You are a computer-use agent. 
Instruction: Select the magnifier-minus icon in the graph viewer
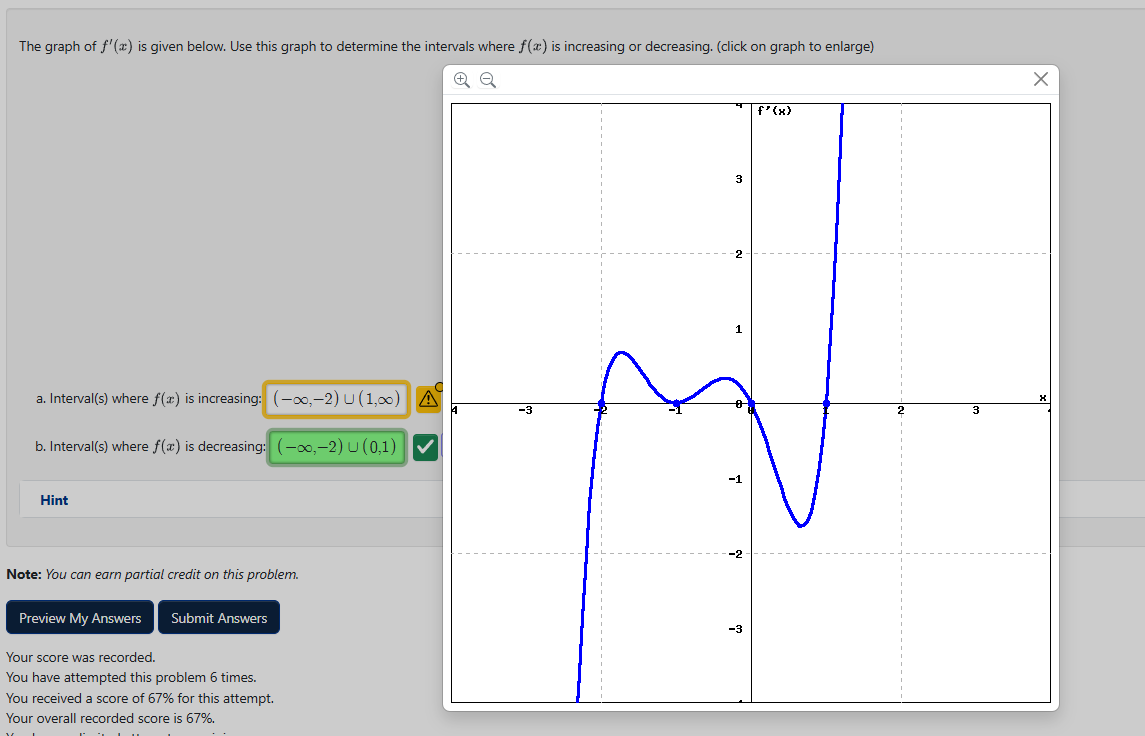click(487, 79)
